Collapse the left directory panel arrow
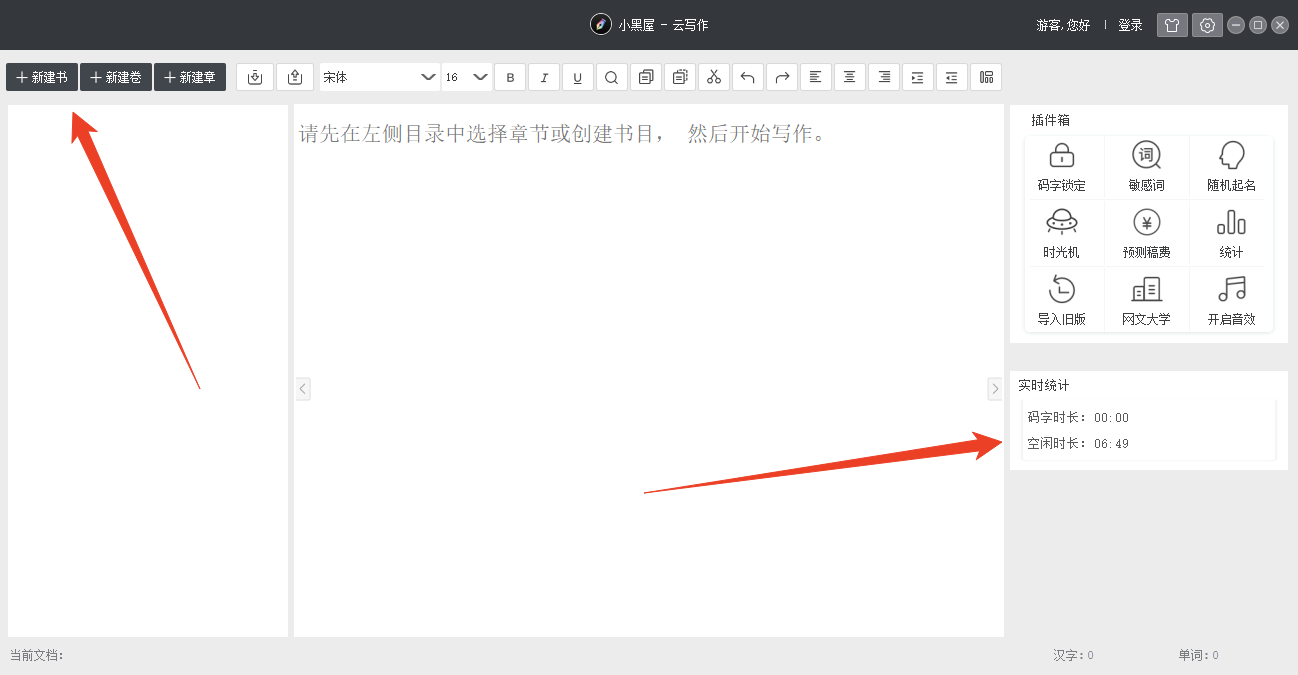The height and width of the screenshot is (675, 1298). 303,388
